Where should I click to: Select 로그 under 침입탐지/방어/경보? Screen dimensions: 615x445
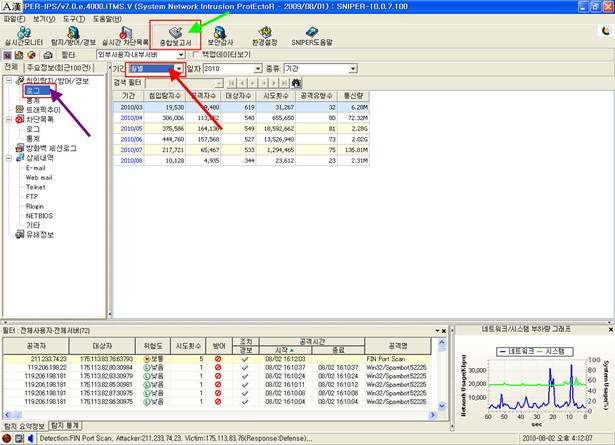[x=33, y=89]
